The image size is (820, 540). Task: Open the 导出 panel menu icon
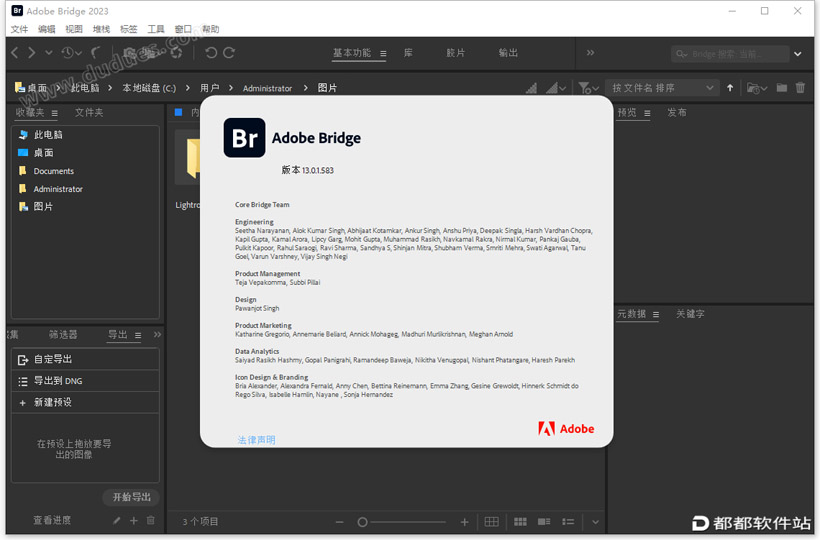click(x=138, y=336)
